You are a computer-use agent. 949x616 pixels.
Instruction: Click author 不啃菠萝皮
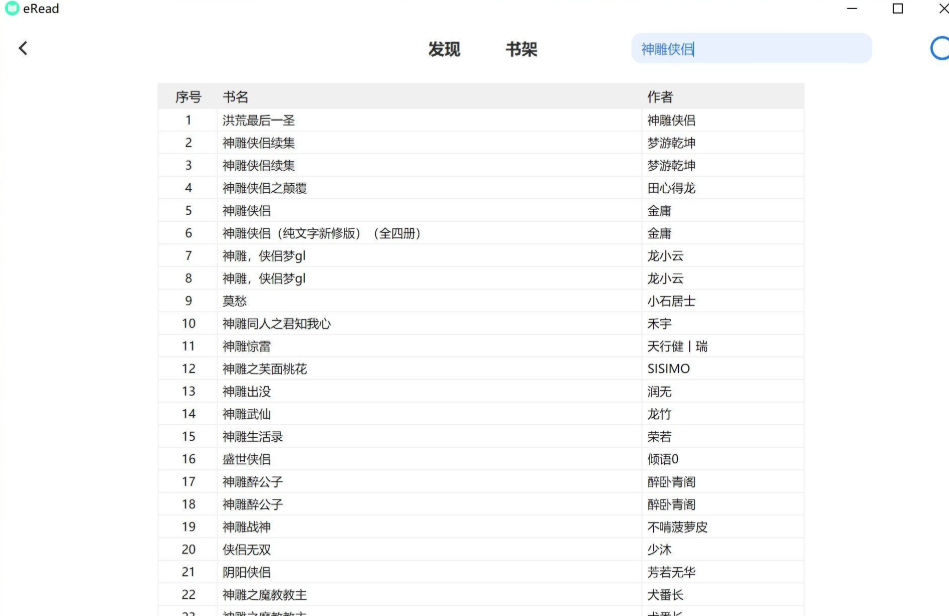click(677, 527)
